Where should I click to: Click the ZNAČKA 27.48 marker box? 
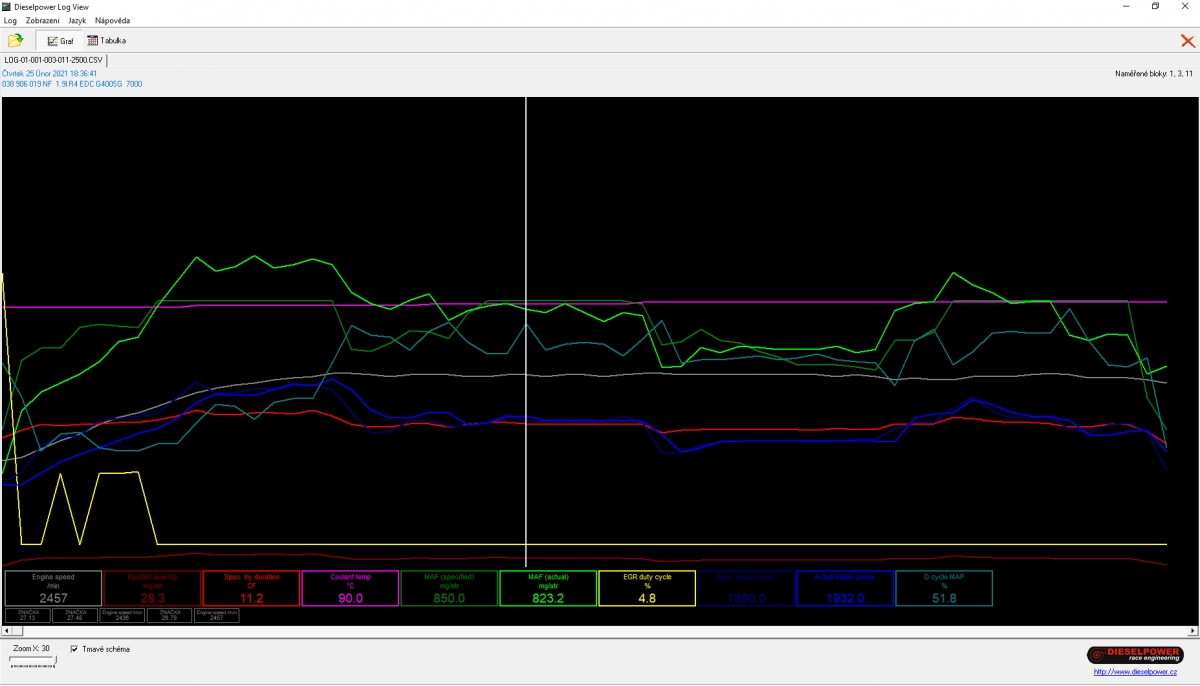(76, 615)
